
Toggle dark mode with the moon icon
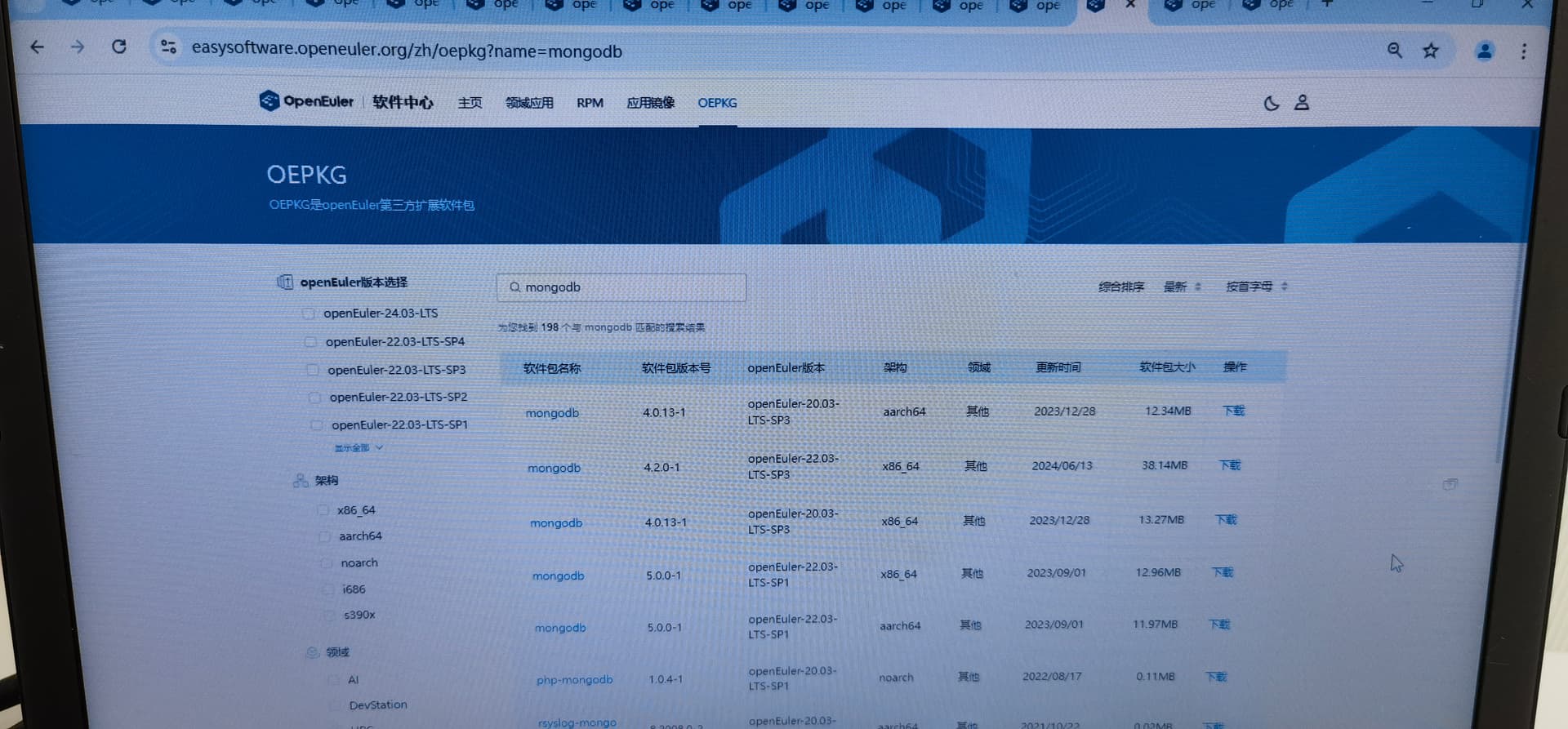[x=1272, y=103]
